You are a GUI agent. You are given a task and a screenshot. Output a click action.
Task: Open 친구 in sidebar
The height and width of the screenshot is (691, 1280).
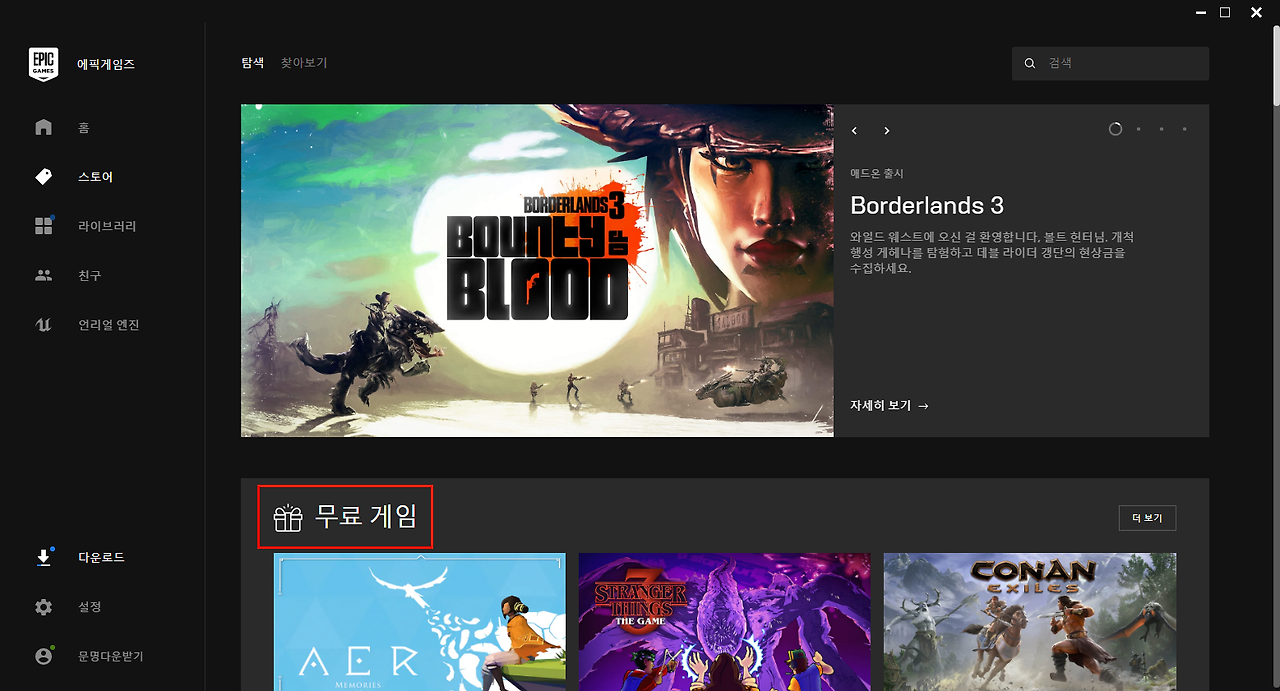(90, 275)
